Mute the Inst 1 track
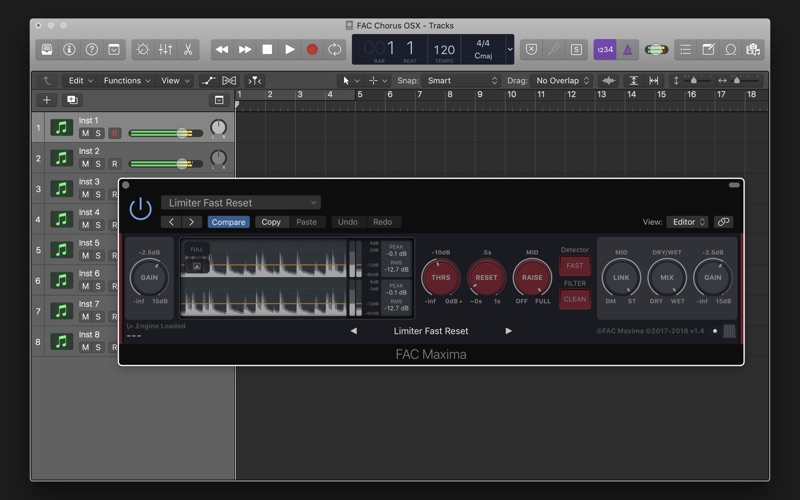Image resolution: width=800 pixels, height=500 pixels. 85,133
